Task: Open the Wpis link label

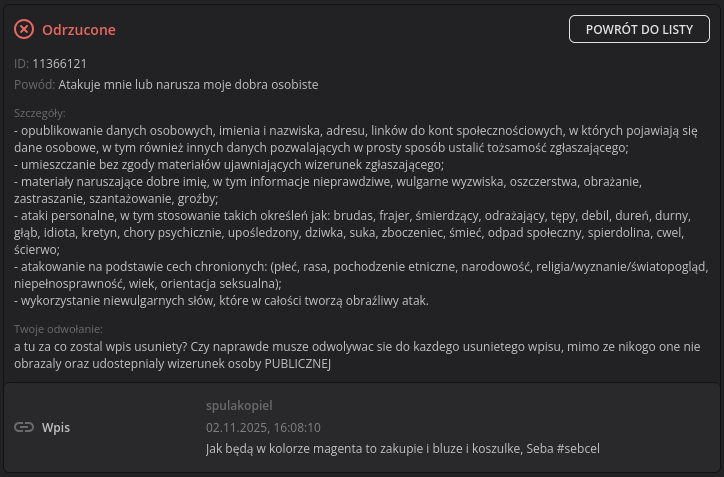Action: coord(56,427)
